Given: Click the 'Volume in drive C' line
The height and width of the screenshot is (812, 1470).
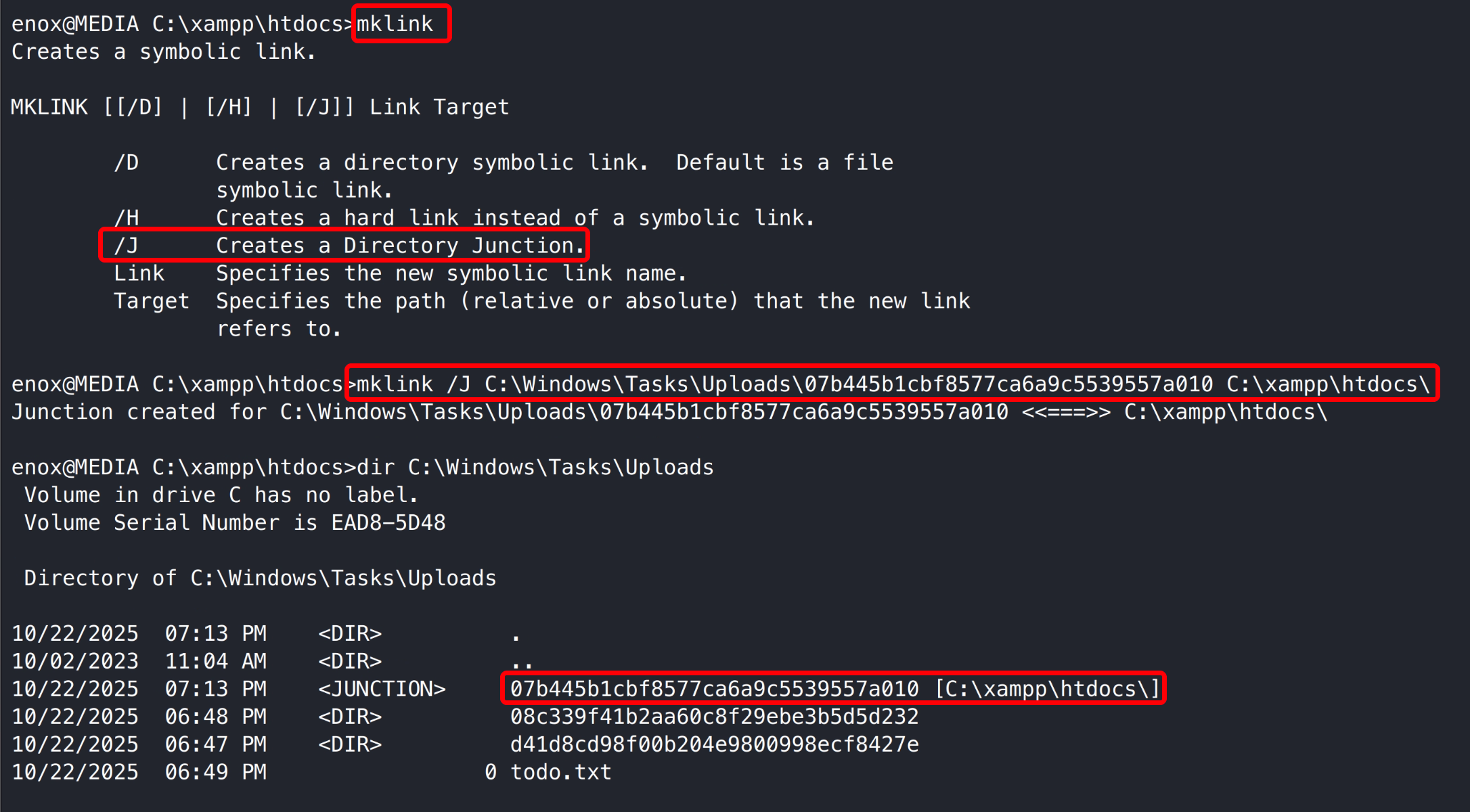Looking at the screenshot, I should pos(221,495).
